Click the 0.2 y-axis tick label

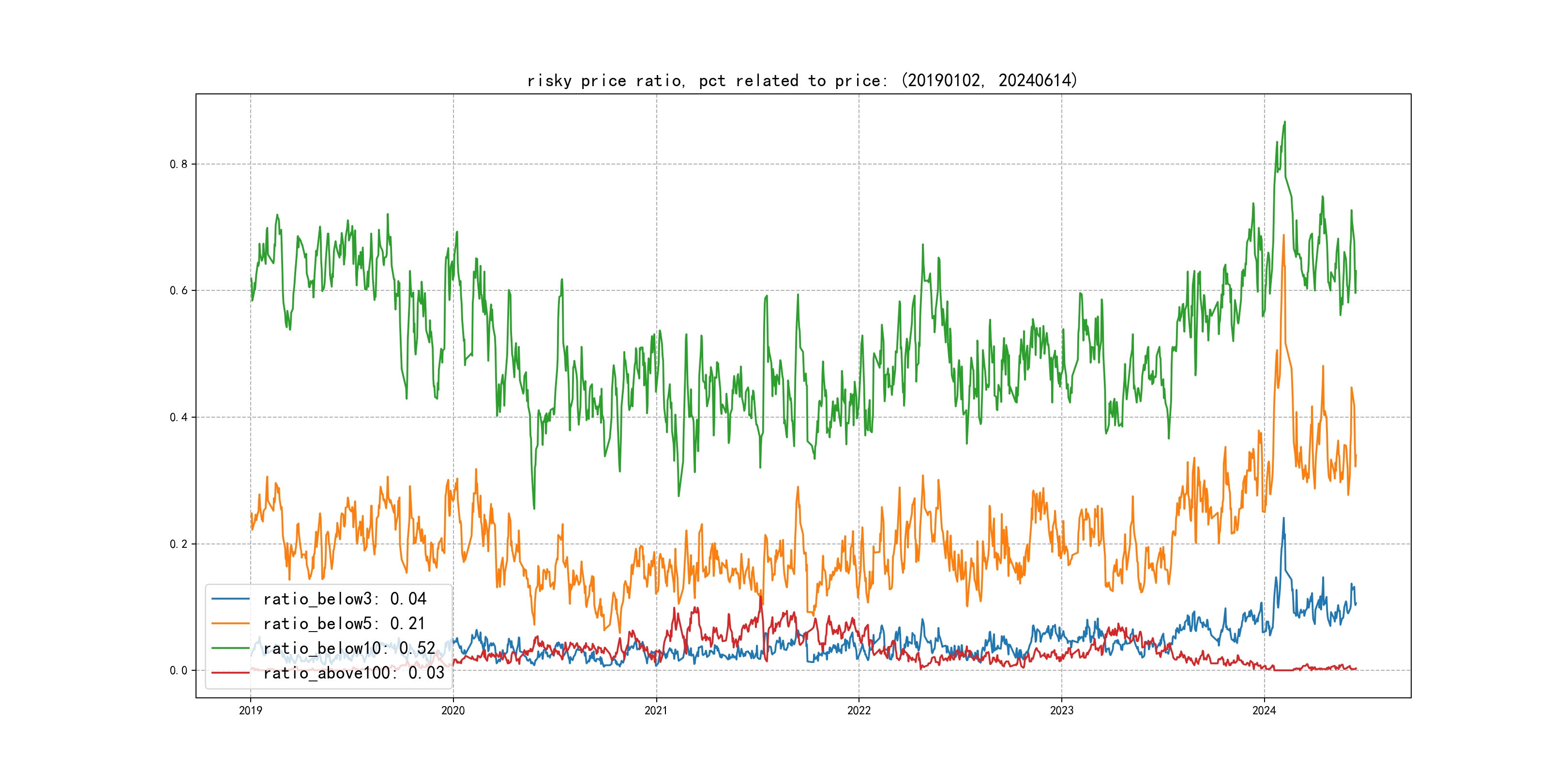click(x=179, y=543)
